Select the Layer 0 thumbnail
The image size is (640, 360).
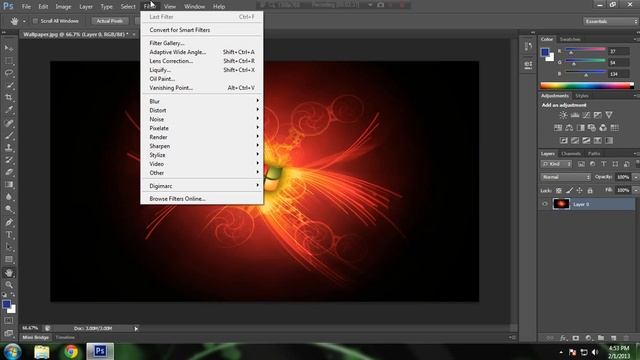pyautogui.click(x=561, y=204)
